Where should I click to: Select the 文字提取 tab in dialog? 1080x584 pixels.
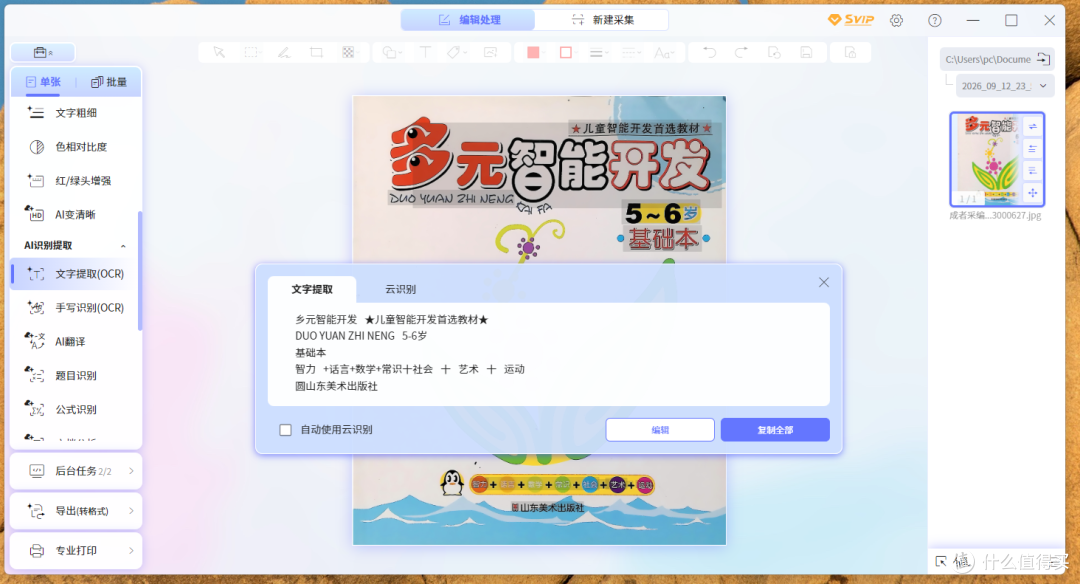[x=312, y=289]
